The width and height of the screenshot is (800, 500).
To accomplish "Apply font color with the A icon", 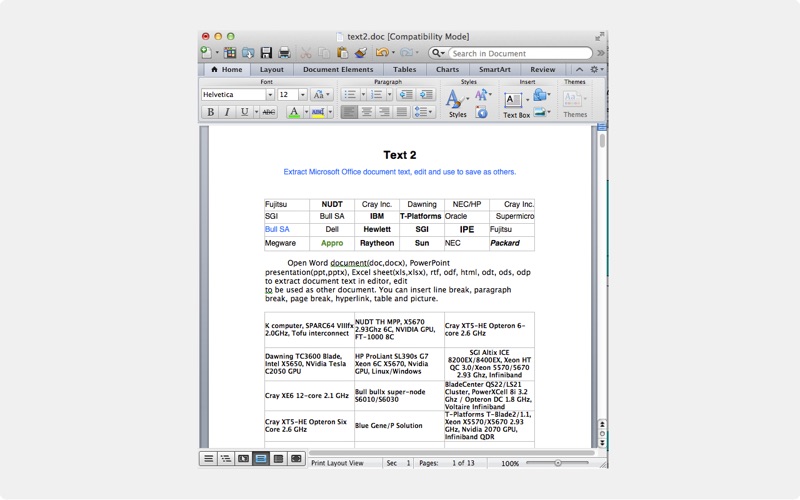I will pos(294,112).
